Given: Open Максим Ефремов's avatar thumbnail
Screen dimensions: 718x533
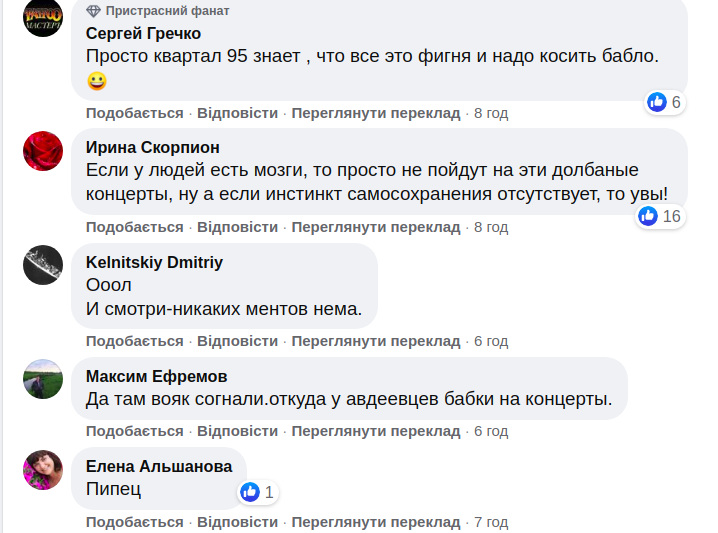Looking at the screenshot, I should point(43,379).
